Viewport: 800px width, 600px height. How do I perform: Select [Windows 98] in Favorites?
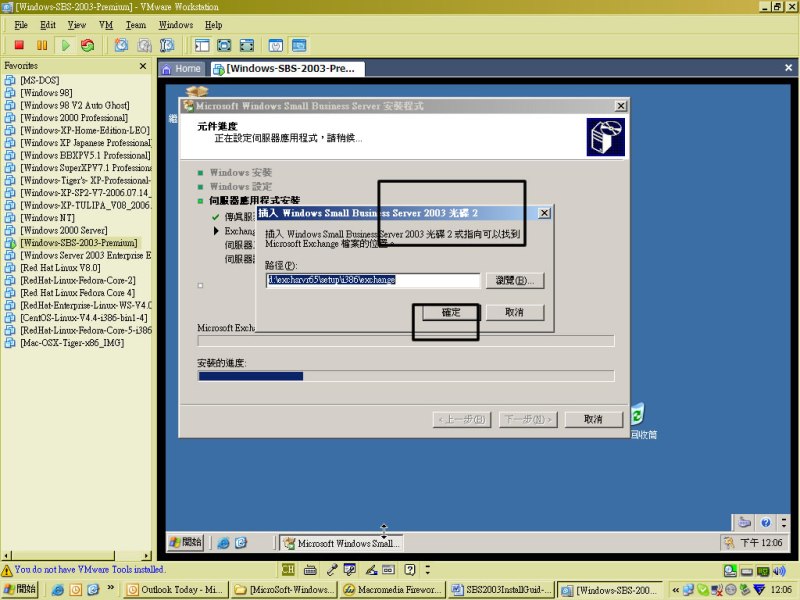(x=46, y=92)
